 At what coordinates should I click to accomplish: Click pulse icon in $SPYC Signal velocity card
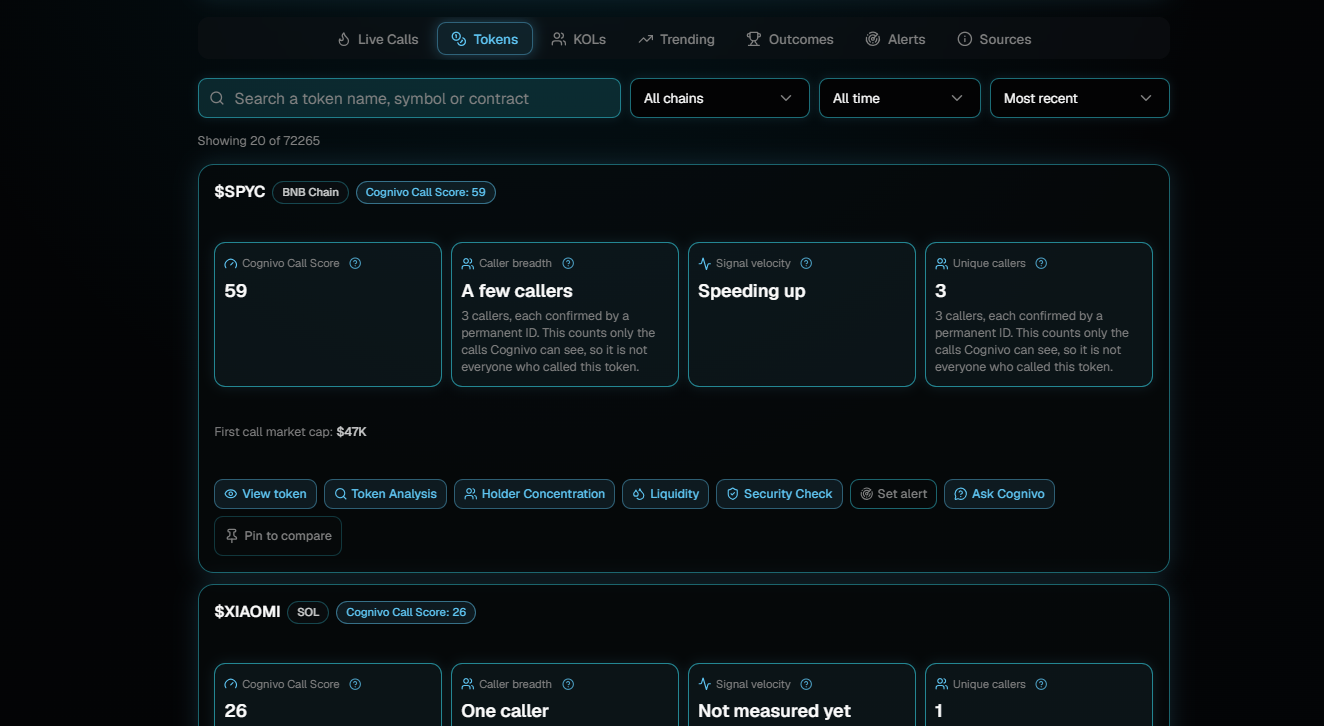(x=705, y=264)
